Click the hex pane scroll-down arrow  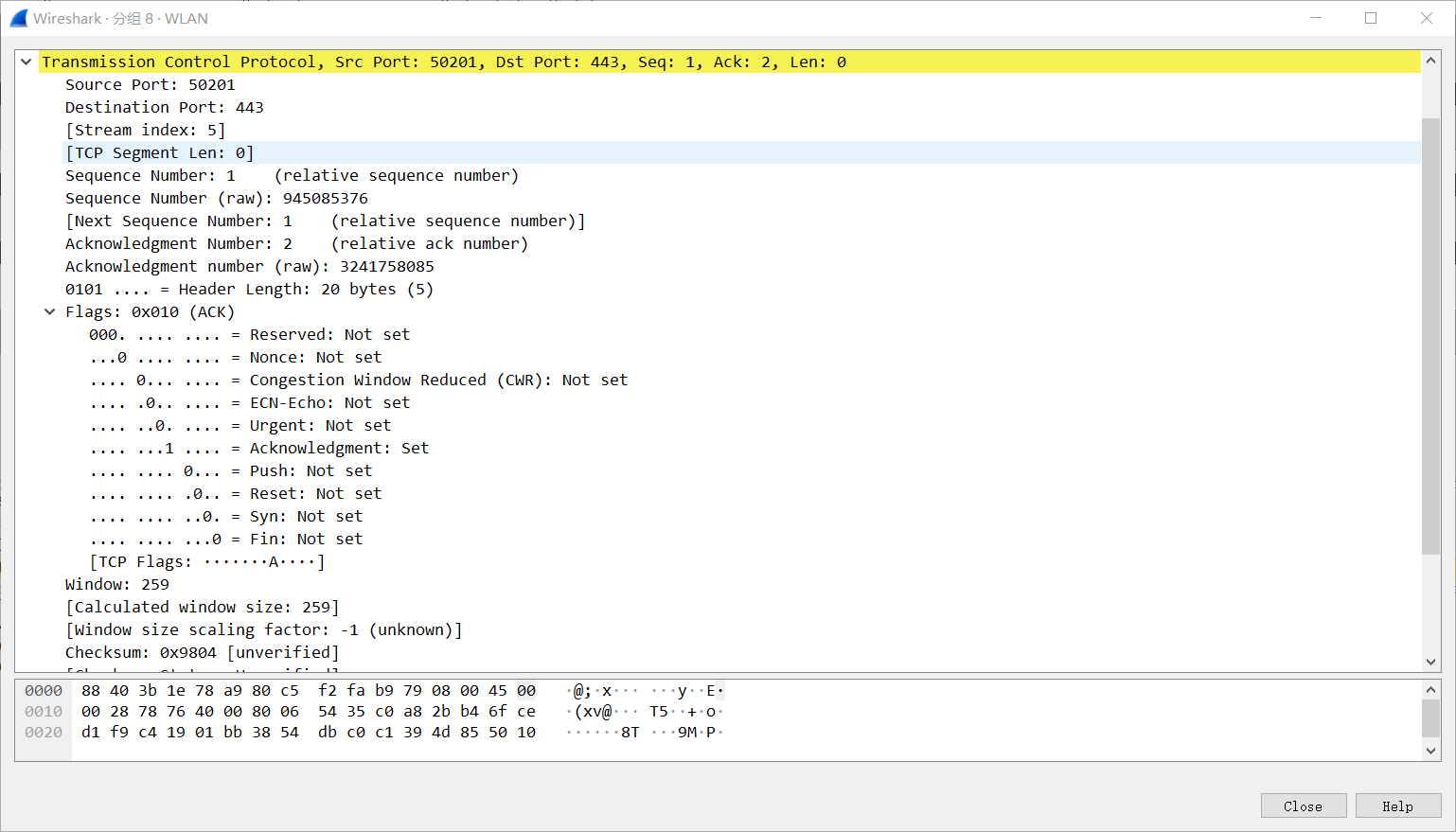pos(1430,751)
